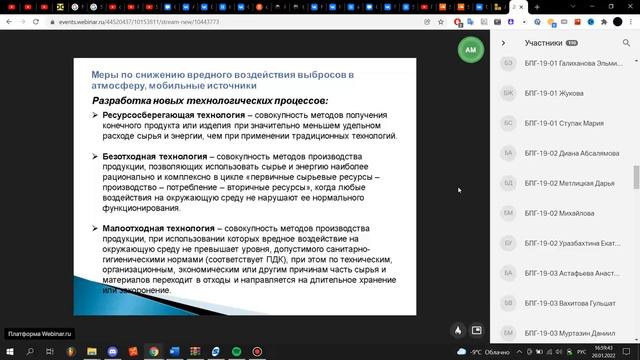Image resolution: width=640 pixels, height=360 pixels.
Task: Click the green AM presenter avatar
Action: pyautogui.click(x=471, y=50)
